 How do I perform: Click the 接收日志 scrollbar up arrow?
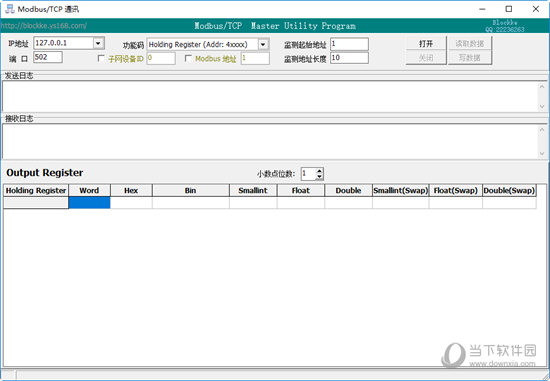pos(542,130)
